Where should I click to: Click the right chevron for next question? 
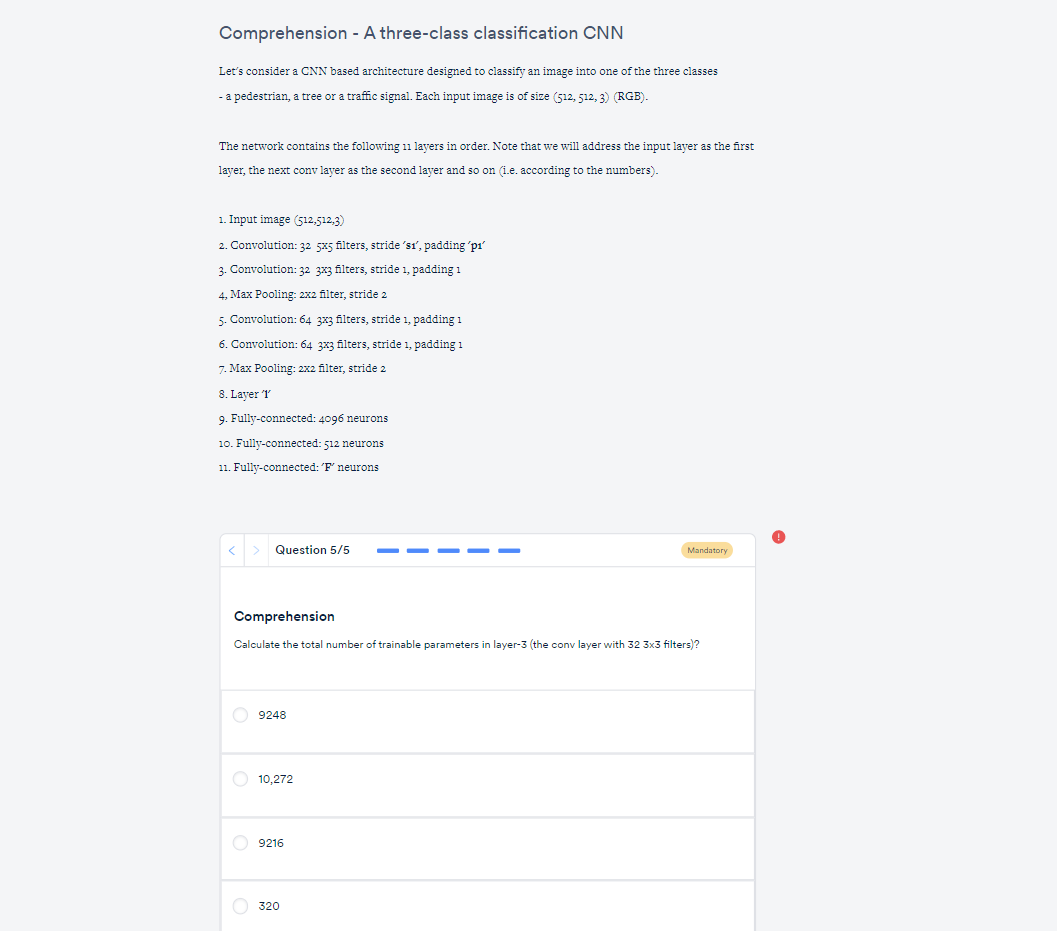[256, 549]
